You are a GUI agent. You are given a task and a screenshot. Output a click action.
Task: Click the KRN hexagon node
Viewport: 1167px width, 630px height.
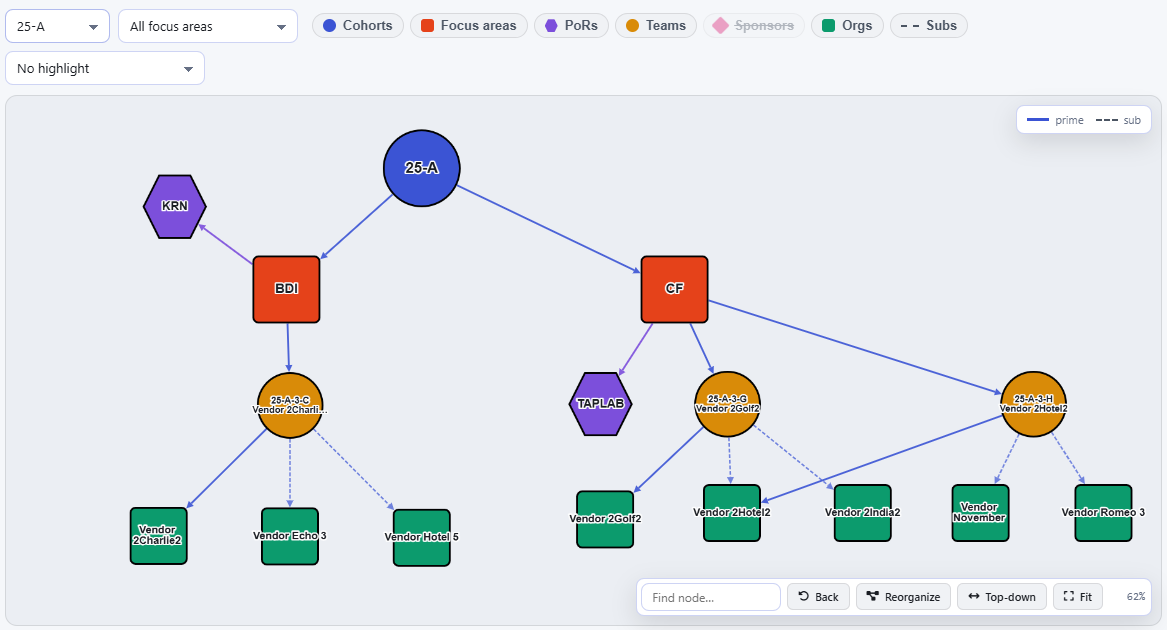point(175,206)
